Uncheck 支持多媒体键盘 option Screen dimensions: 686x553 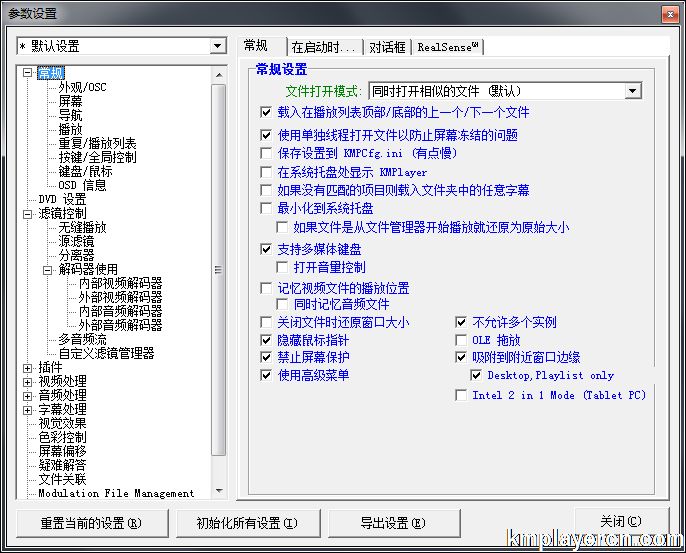click(266, 248)
